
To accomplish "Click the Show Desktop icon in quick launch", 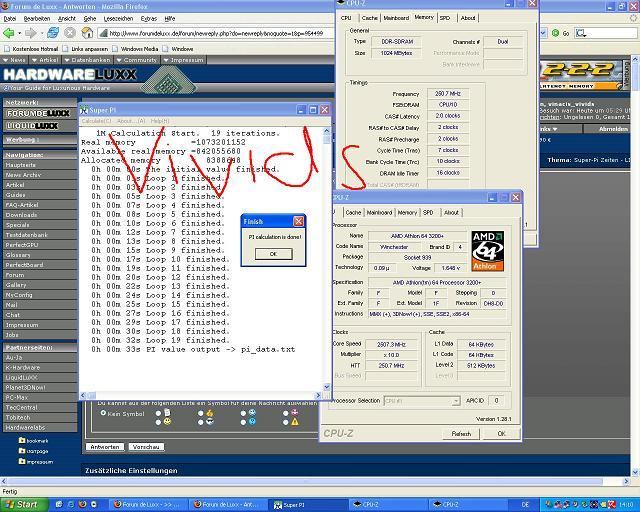I will pyautogui.click(x=59, y=504).
